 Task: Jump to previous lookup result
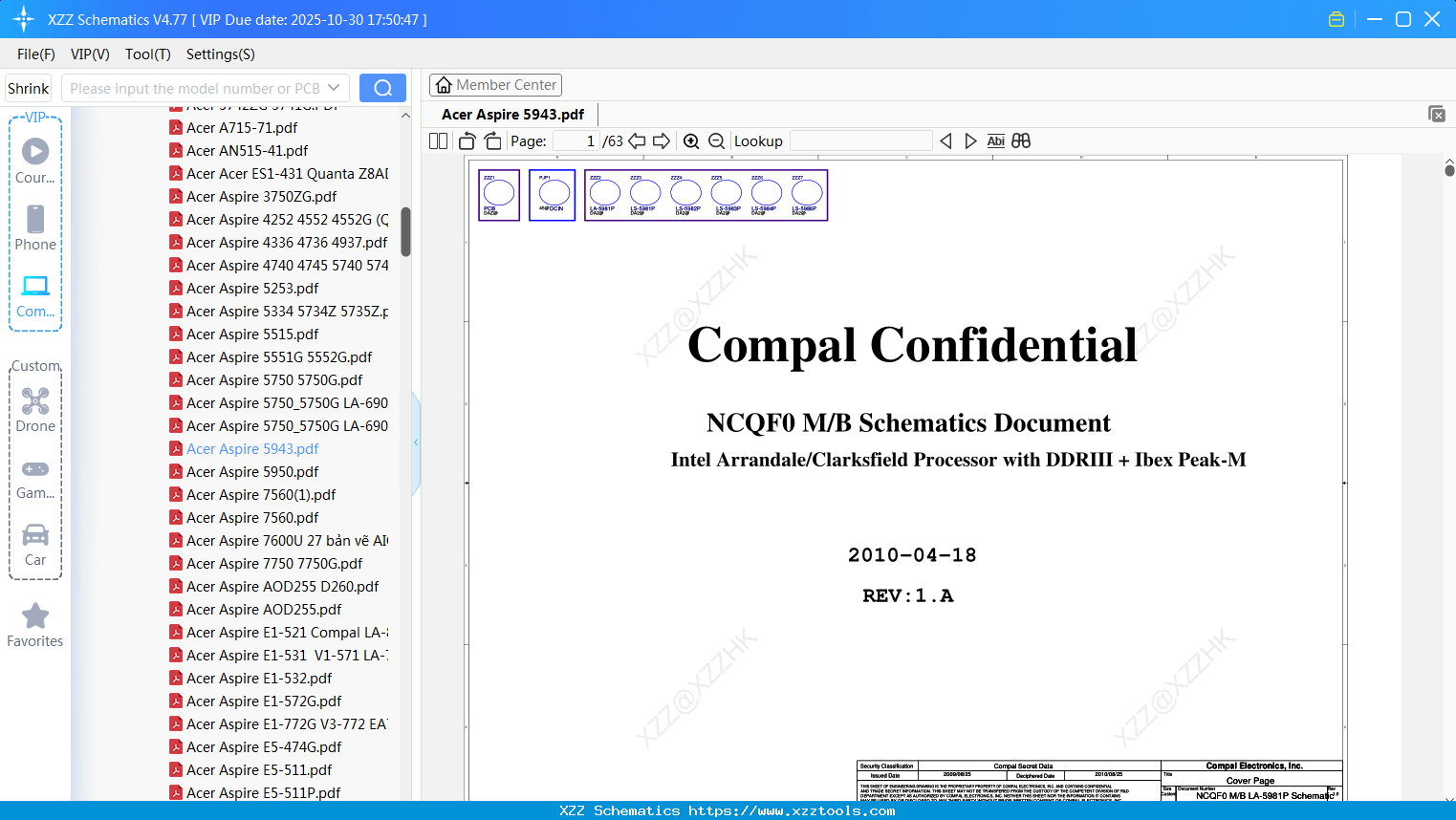pyautogui.click(x=945, y=141)
